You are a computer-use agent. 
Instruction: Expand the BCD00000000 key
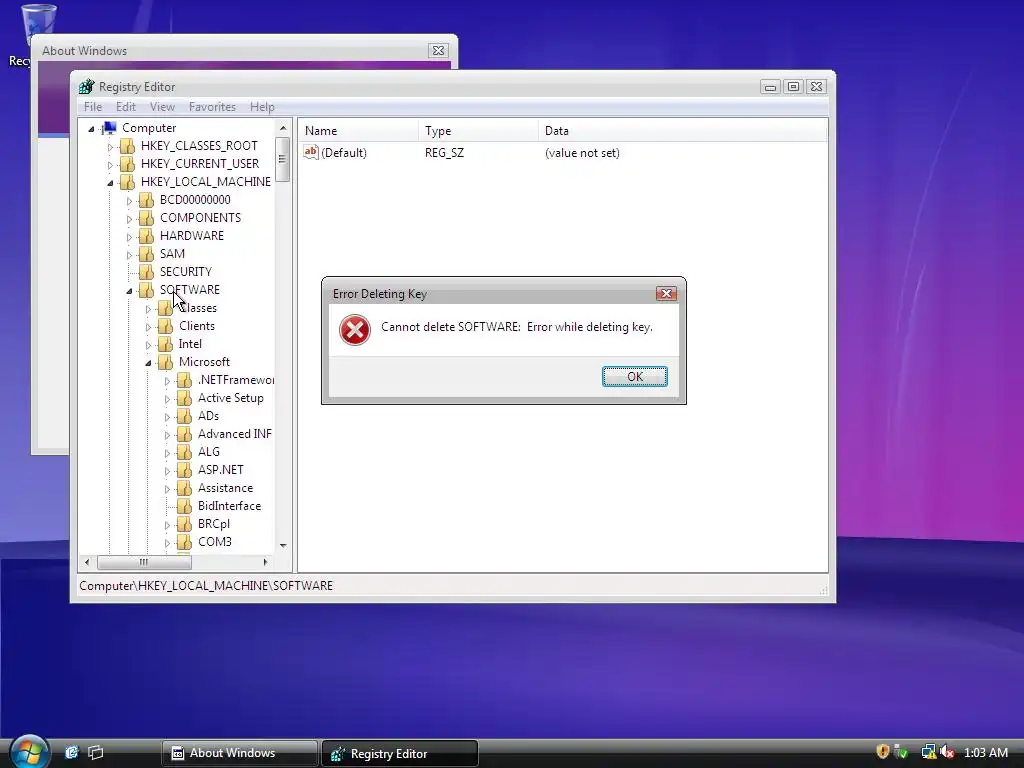129,200
